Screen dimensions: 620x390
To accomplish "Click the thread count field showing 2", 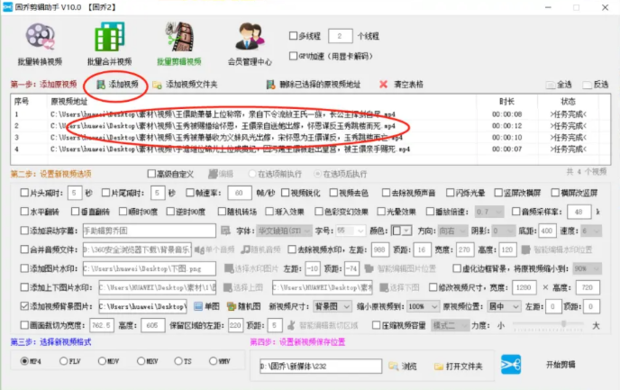I will click(x=340, y=36).
